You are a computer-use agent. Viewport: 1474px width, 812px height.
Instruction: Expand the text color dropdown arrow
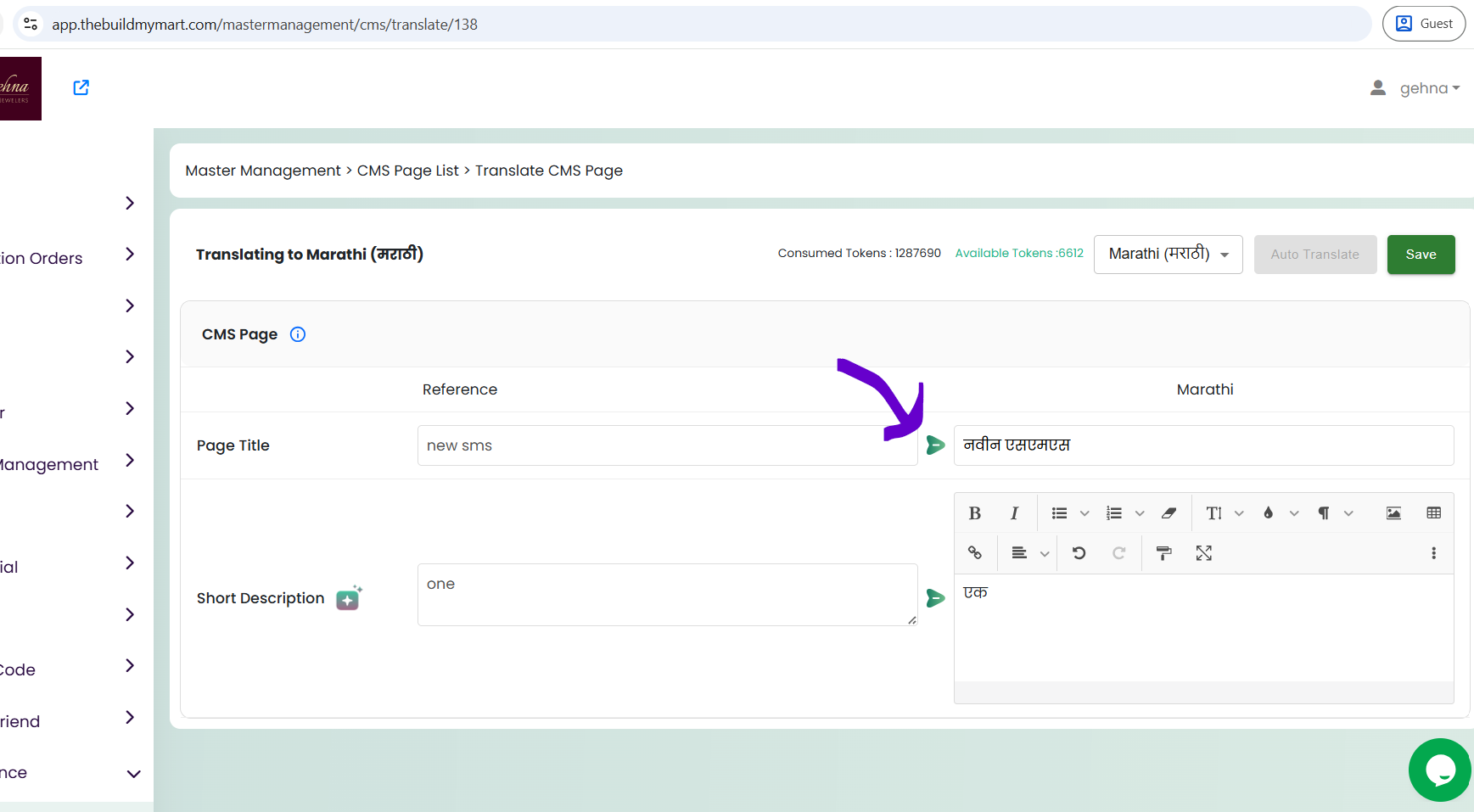(1294, 513)
